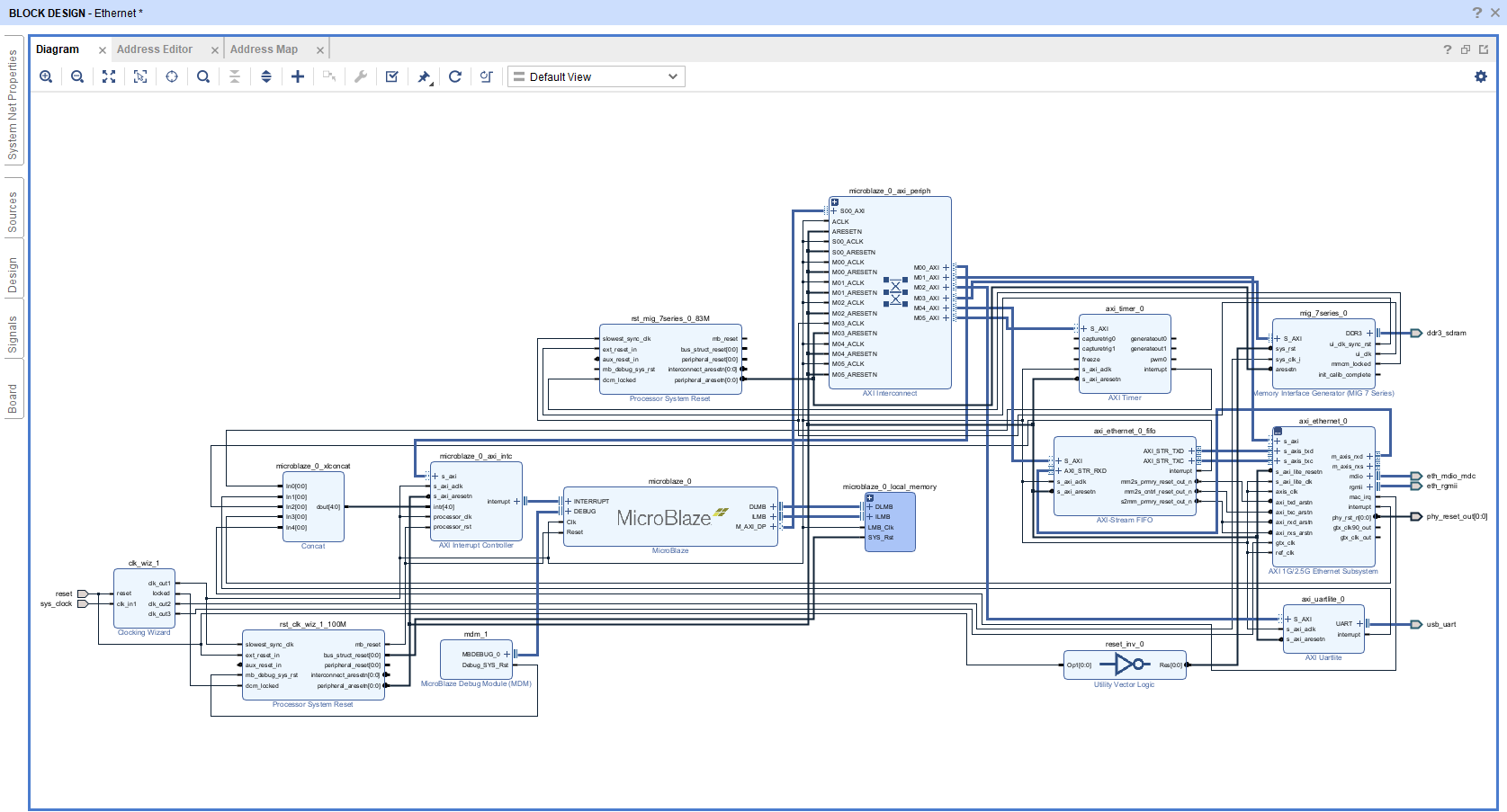Expand the microblaze_0_local_memory hierarchy block
The height and width of the screenshot is (812, 1507).
click(870, 498)
